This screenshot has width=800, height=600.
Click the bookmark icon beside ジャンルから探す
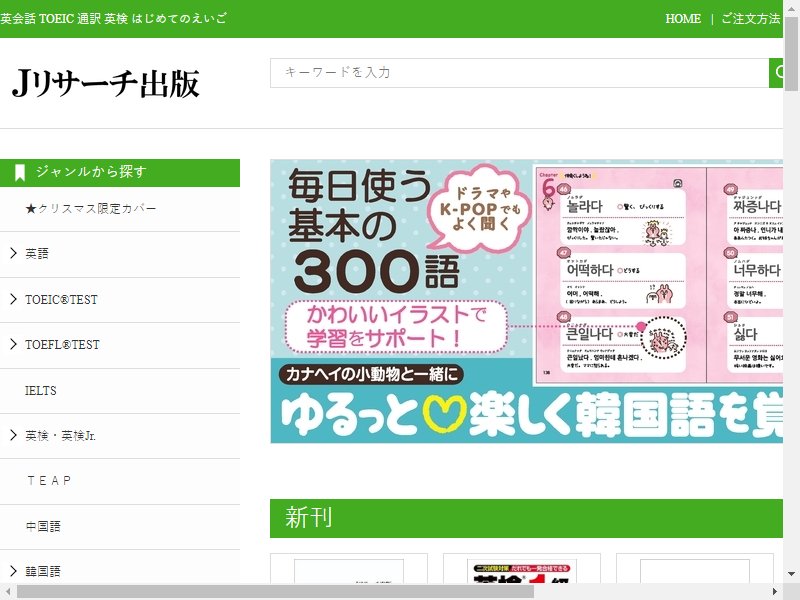coord(20,172)
